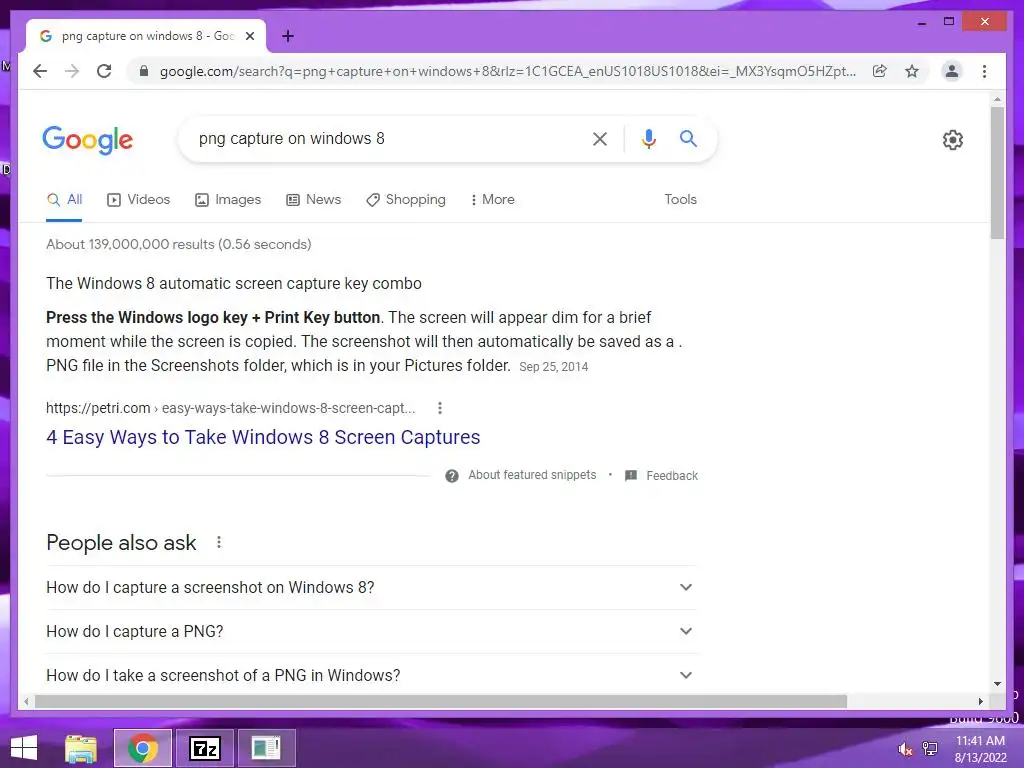Reload the current page
The image size is (1024, 768).
(x=104, y=71)
